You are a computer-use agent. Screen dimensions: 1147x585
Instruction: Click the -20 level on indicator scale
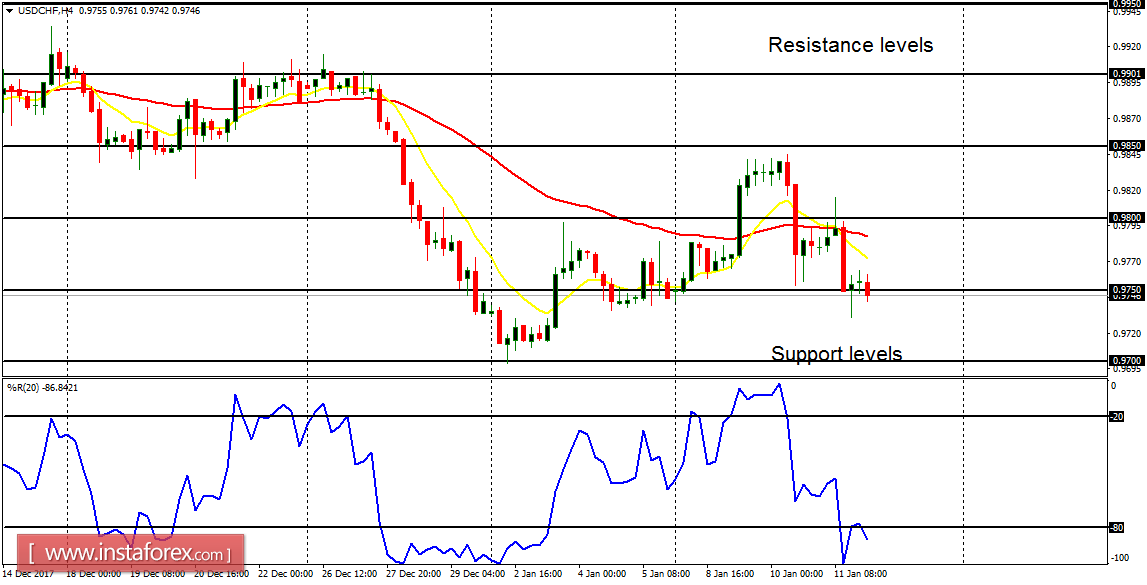tap(1117, 416)
